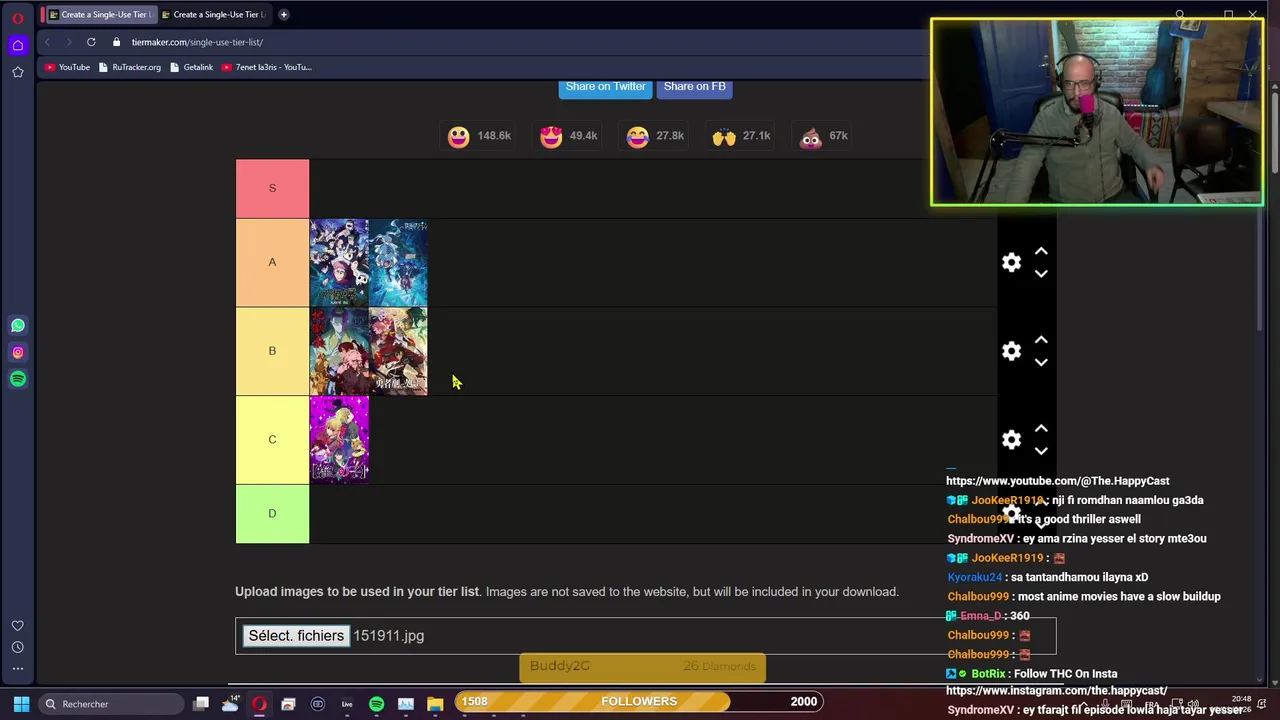Select the first anime poster in tier B
Image resolution: width=1280 pixels, height=720 pixels.
point(339,351)
